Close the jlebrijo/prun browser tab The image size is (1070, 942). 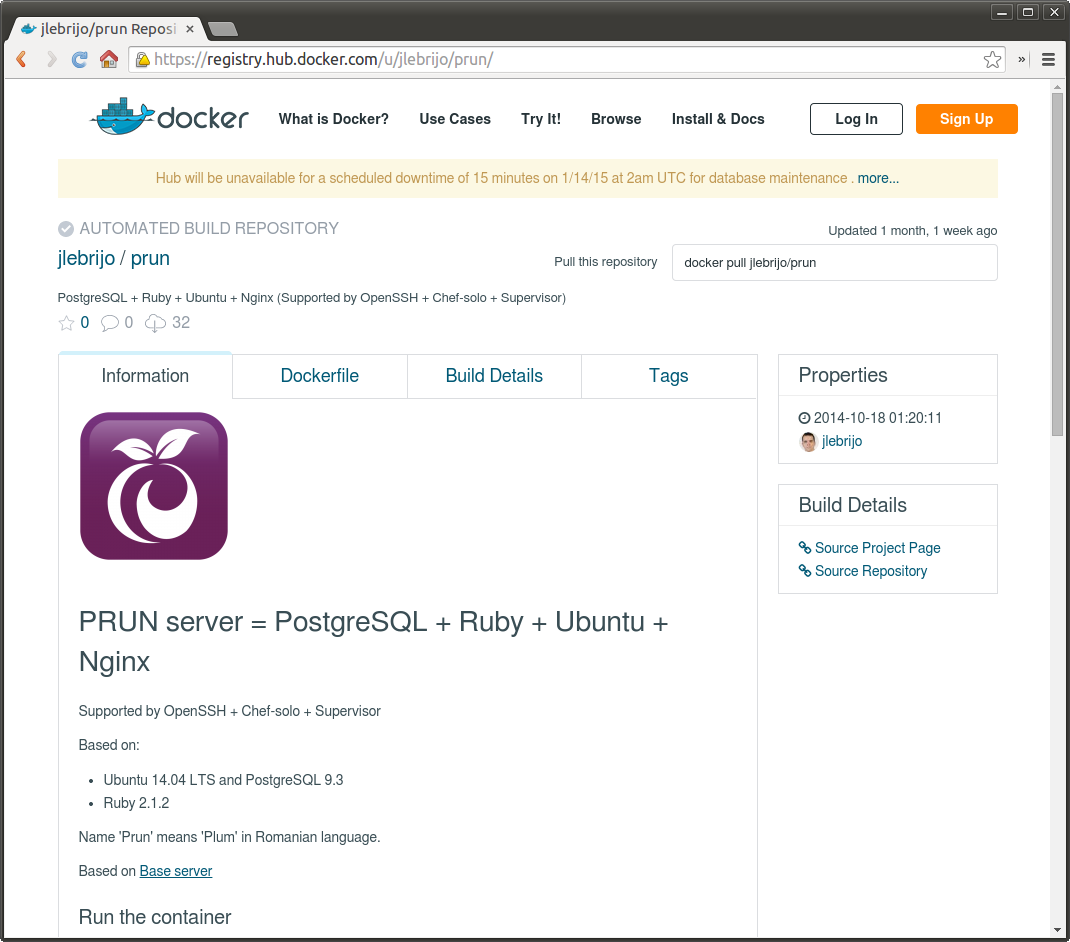pos(190,29)
